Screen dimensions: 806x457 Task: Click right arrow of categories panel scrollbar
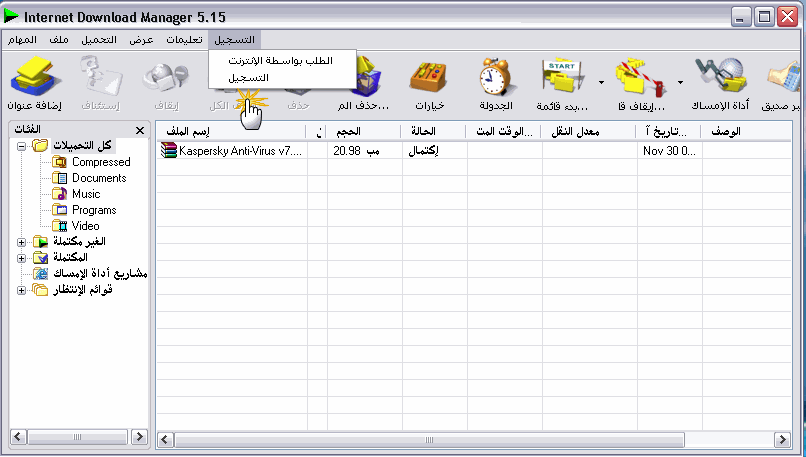click(139, 437)
